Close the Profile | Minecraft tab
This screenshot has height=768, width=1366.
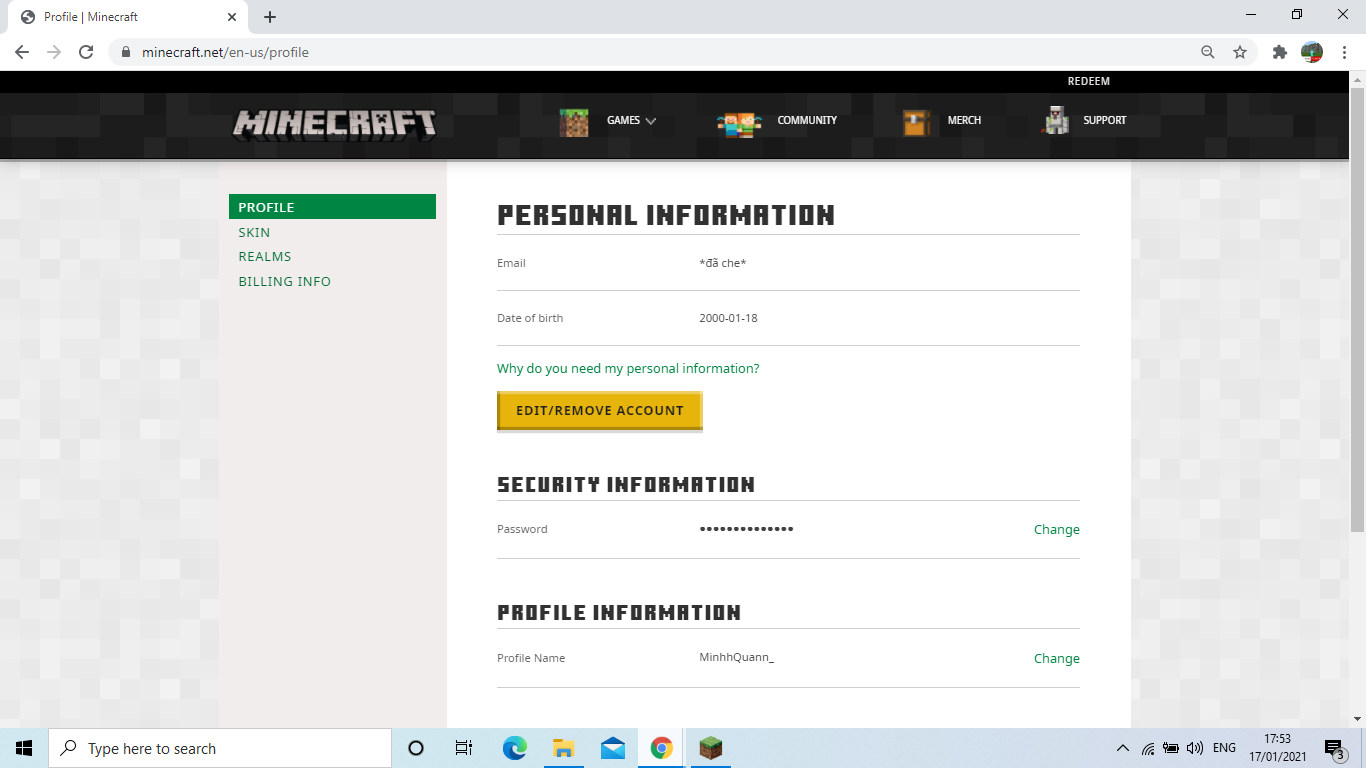pos(231,17)
